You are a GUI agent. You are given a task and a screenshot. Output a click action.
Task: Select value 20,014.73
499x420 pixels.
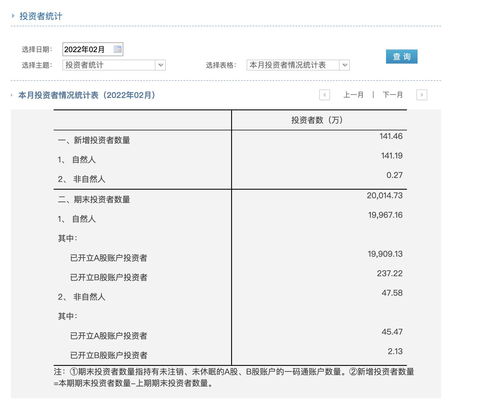[x=385, y=195]
